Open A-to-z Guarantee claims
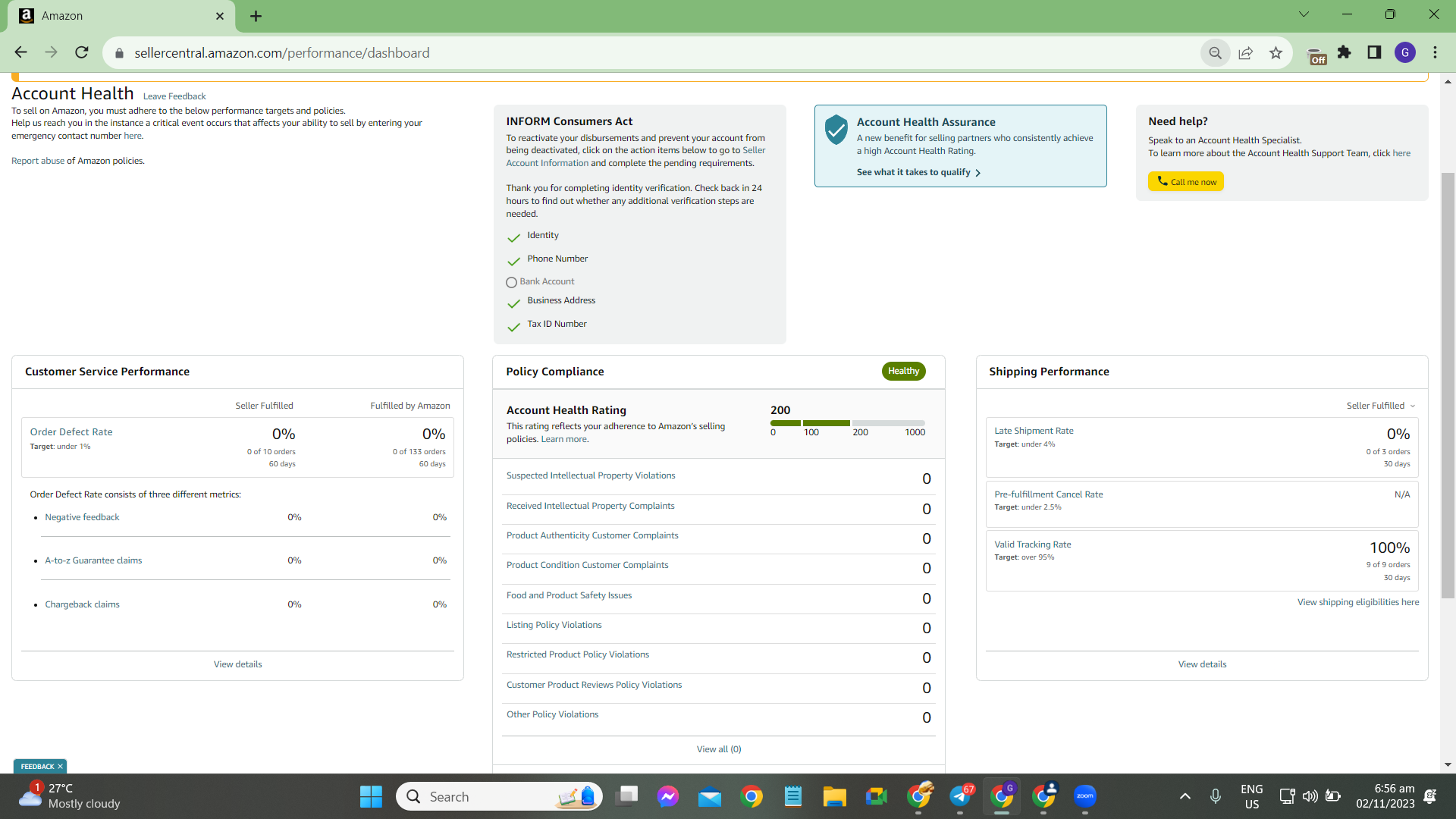This screenshot has height=819, width=1456. click(93, 560)
